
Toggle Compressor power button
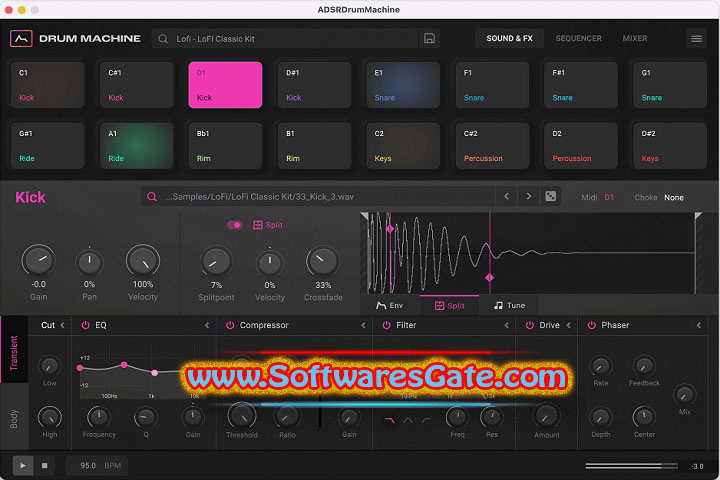tap(230, 325)
